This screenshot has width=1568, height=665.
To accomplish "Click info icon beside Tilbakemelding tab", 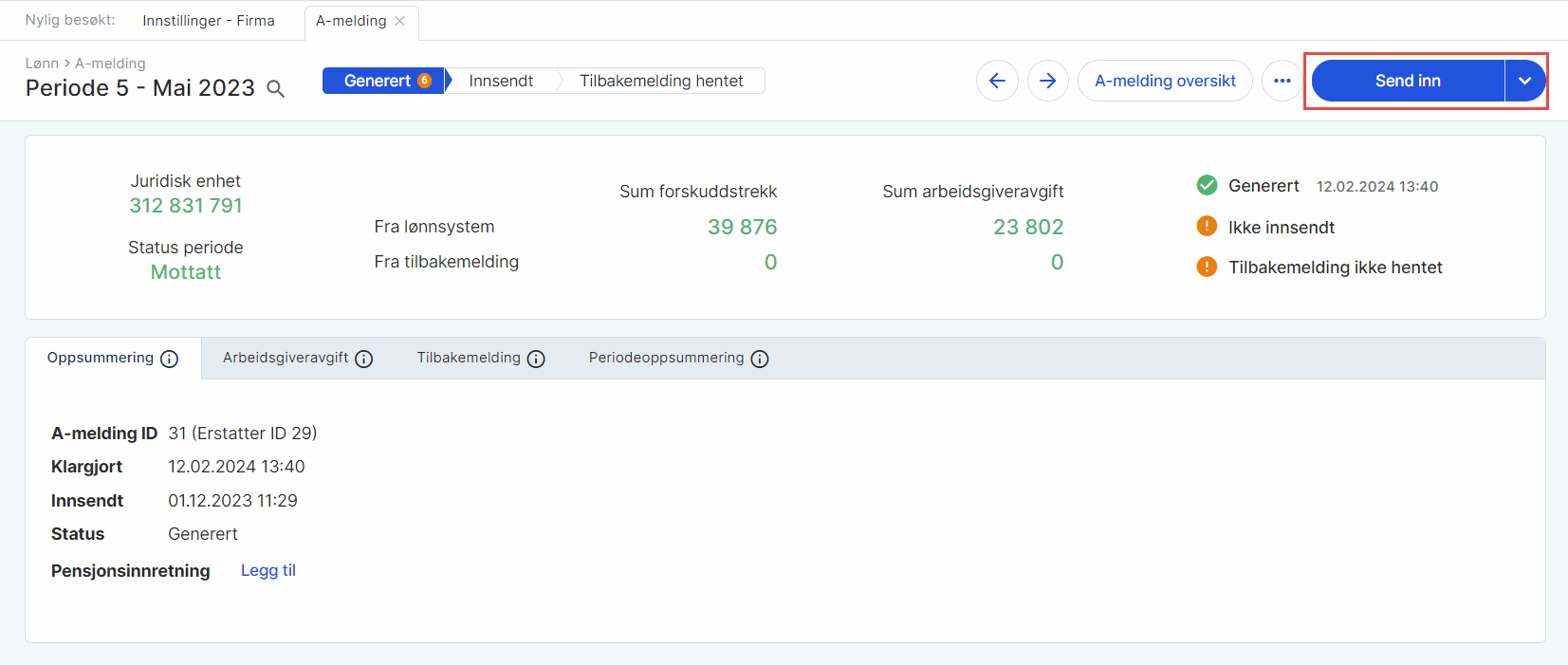I will point(536,359).
